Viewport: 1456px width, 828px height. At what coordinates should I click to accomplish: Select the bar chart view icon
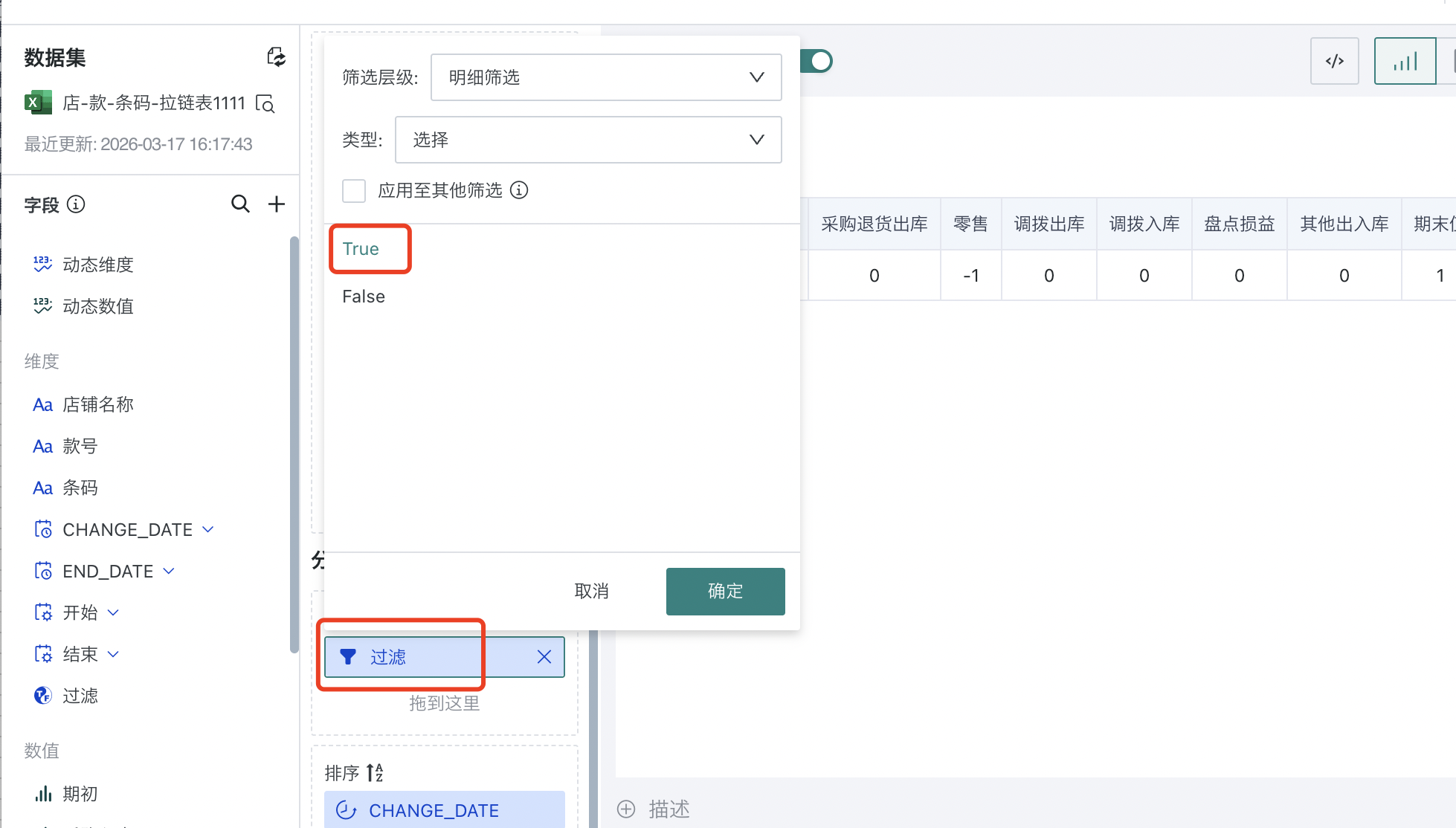pyautogui.click(x=1404, y=61)
